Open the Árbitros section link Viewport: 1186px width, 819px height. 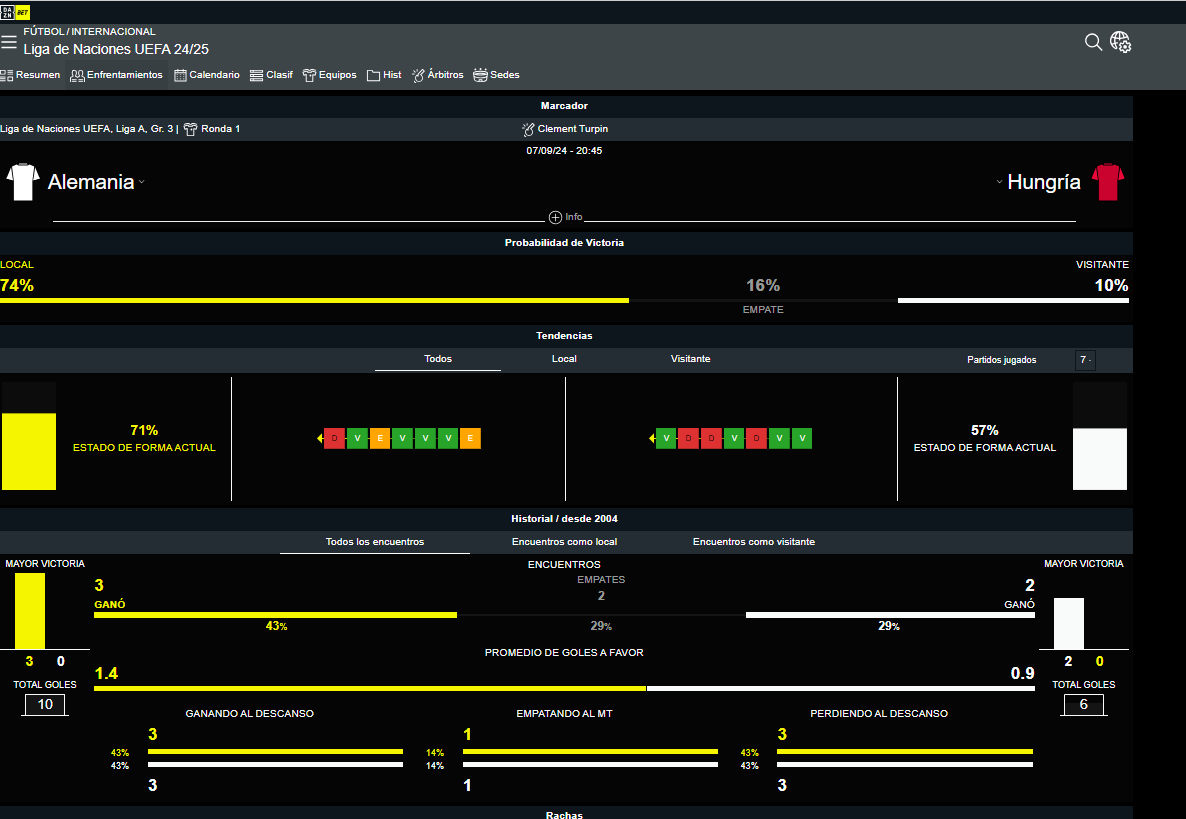pyautogui.click(x=438, y=75)
